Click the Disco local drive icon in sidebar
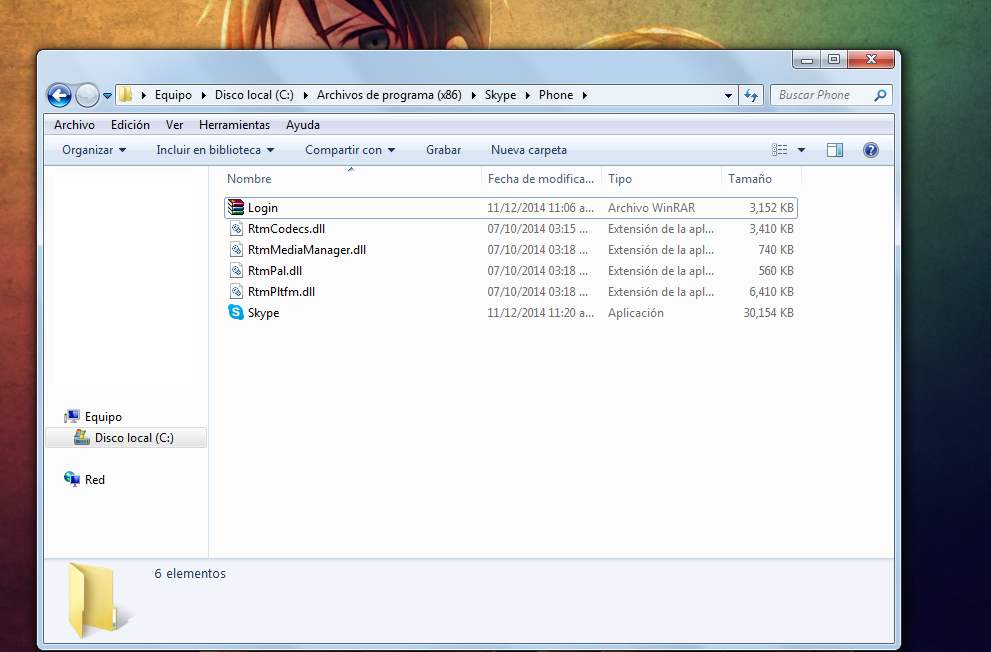The image size is (991, 652). tap(82, 437)
